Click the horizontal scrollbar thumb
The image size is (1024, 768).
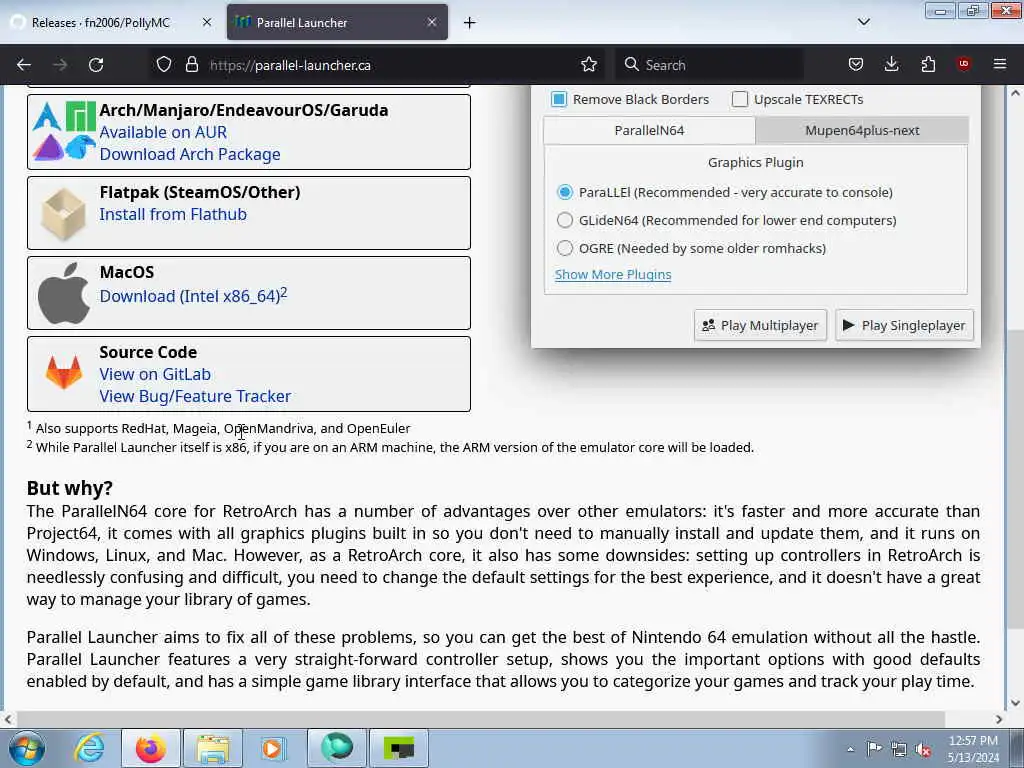pos(480,719)
